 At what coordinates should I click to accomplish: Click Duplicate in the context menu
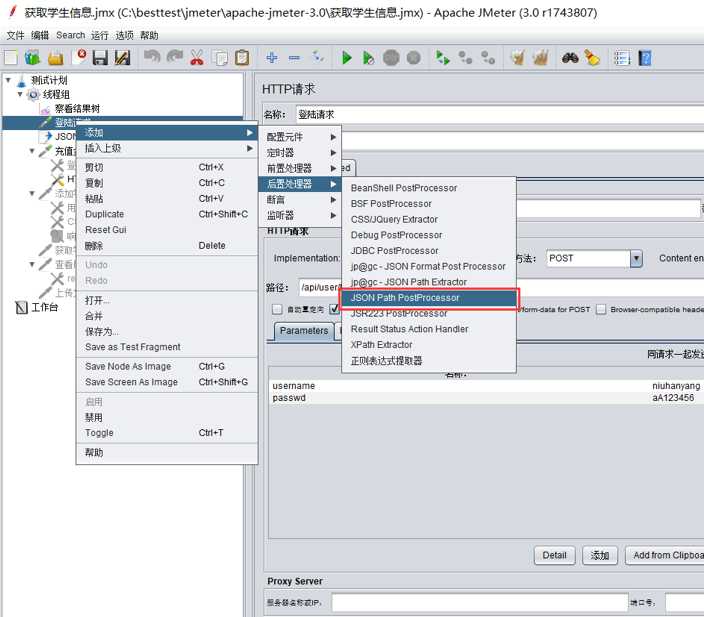click(167, 214)
